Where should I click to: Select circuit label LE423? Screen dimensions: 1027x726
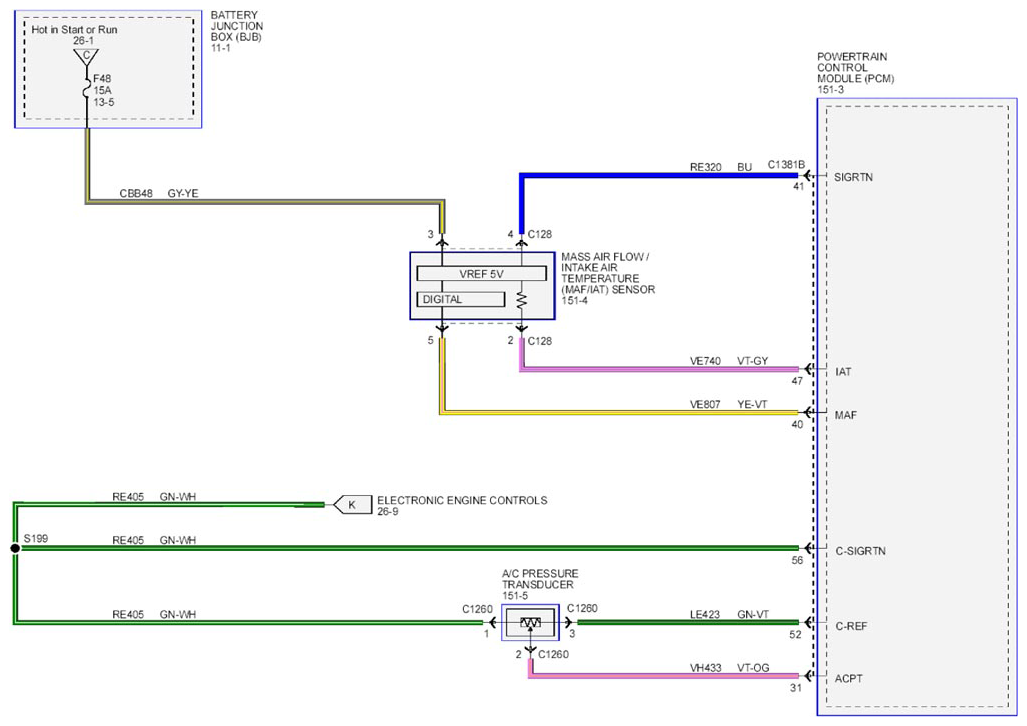705,615
